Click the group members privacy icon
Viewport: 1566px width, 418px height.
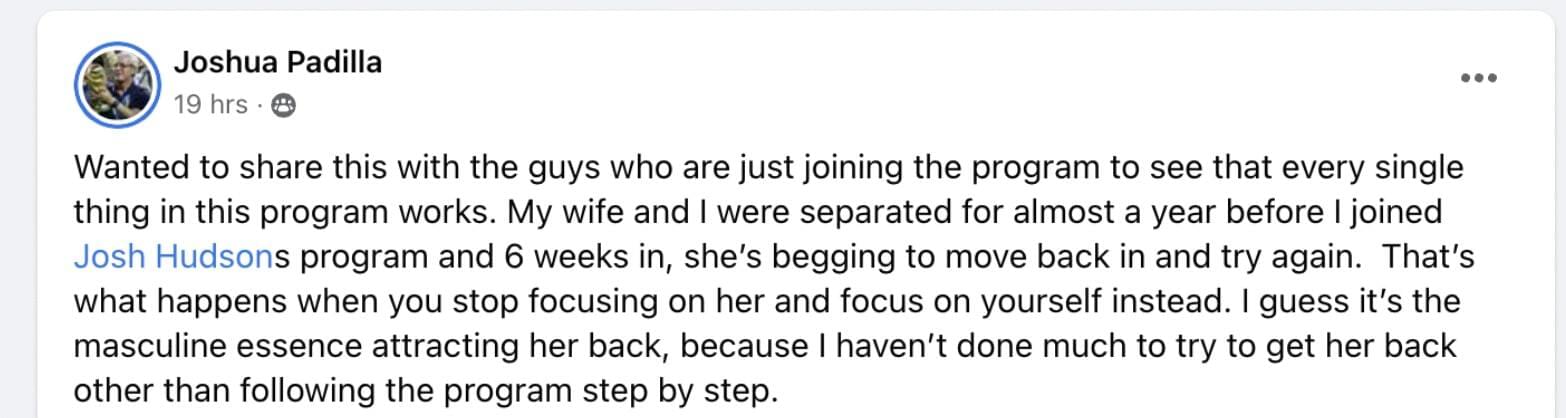[284, 105]
